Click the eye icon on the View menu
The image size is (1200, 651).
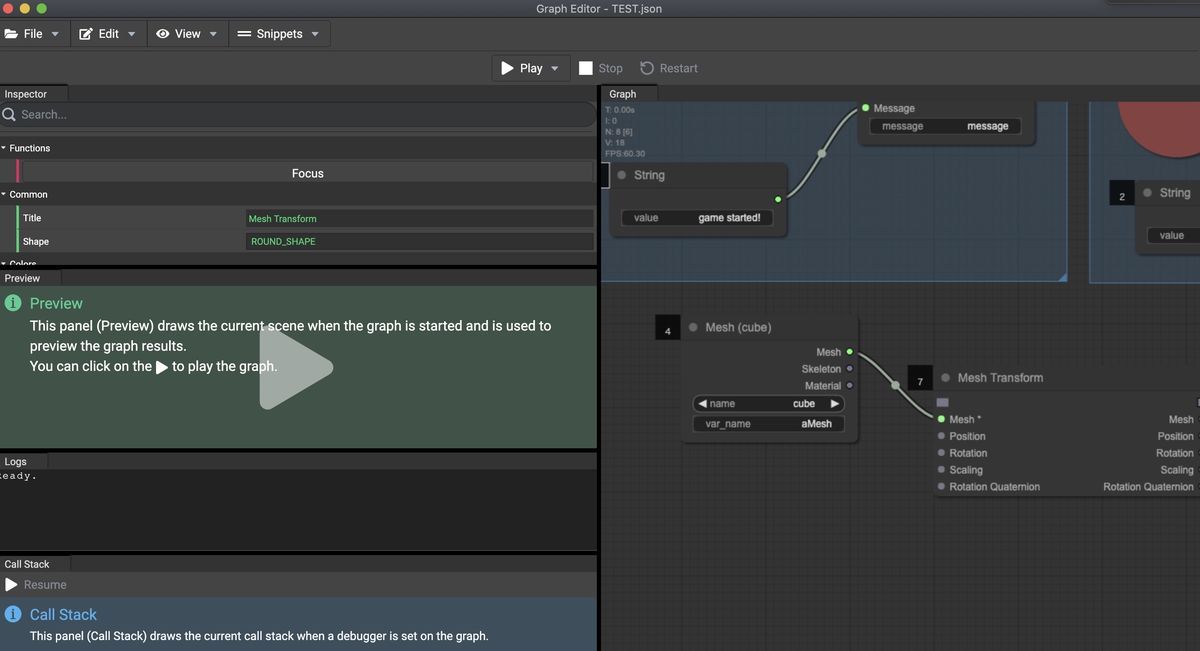[162, 33]
